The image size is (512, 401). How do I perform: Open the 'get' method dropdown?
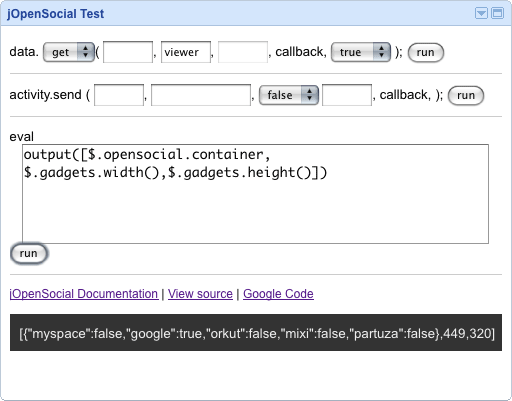pos(69,52)
